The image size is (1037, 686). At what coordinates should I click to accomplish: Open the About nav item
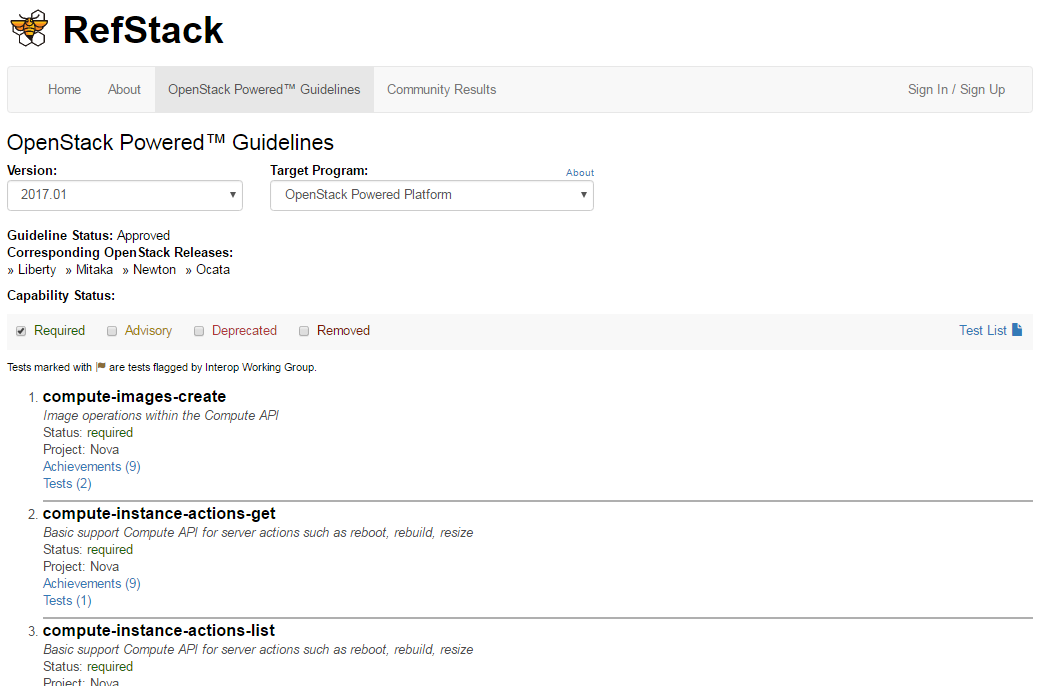[x=124, y=89]
